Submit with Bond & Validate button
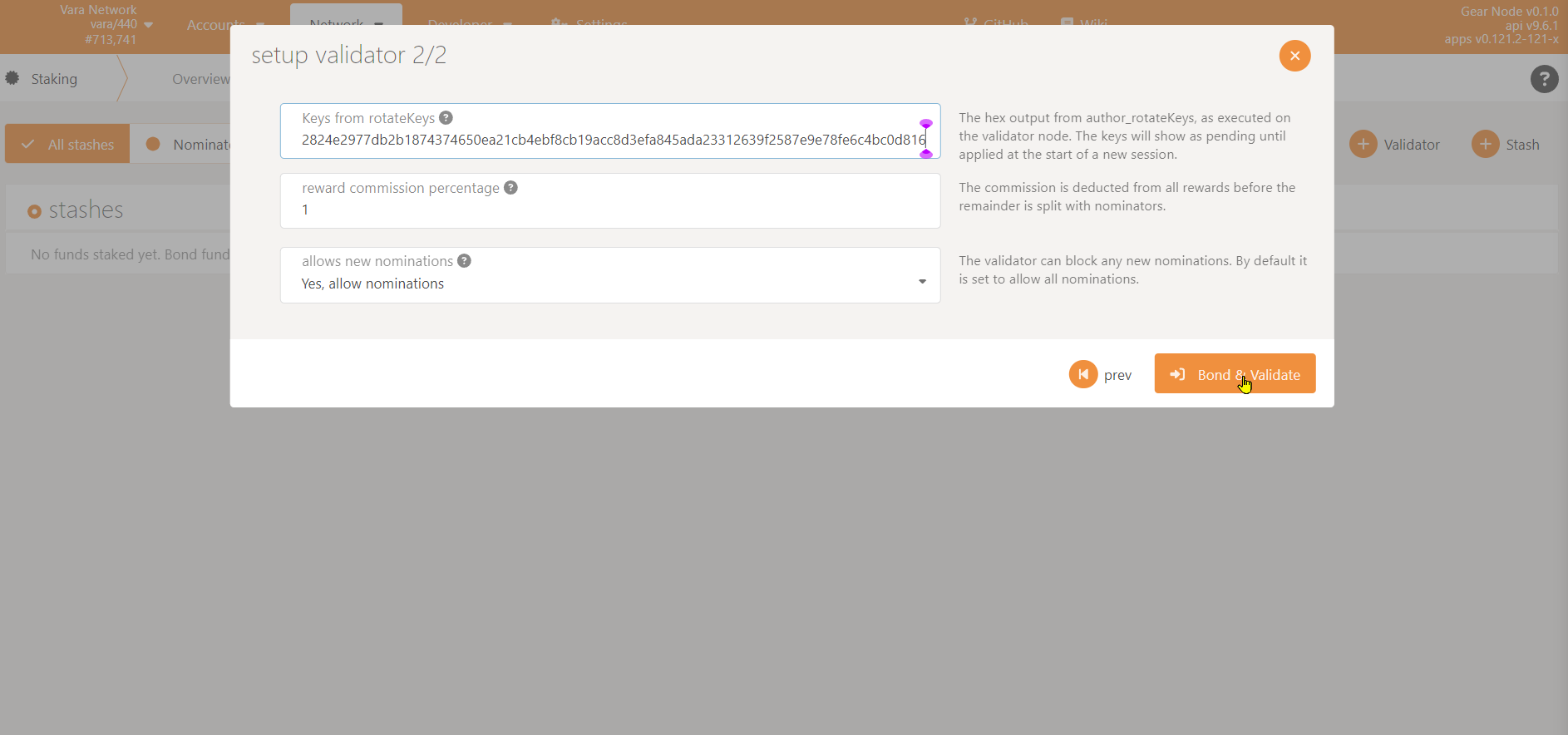 [x=1235, y=373]
